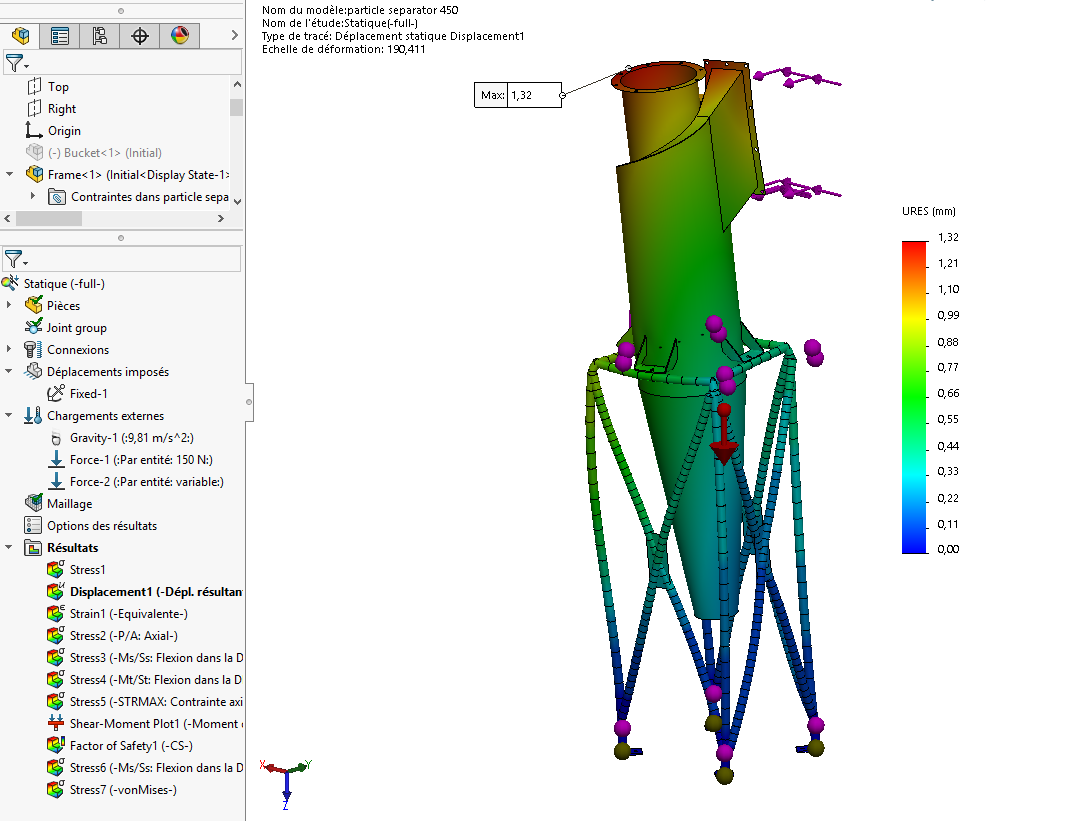Click the red downward force arrow on model

tap(724, 435)
